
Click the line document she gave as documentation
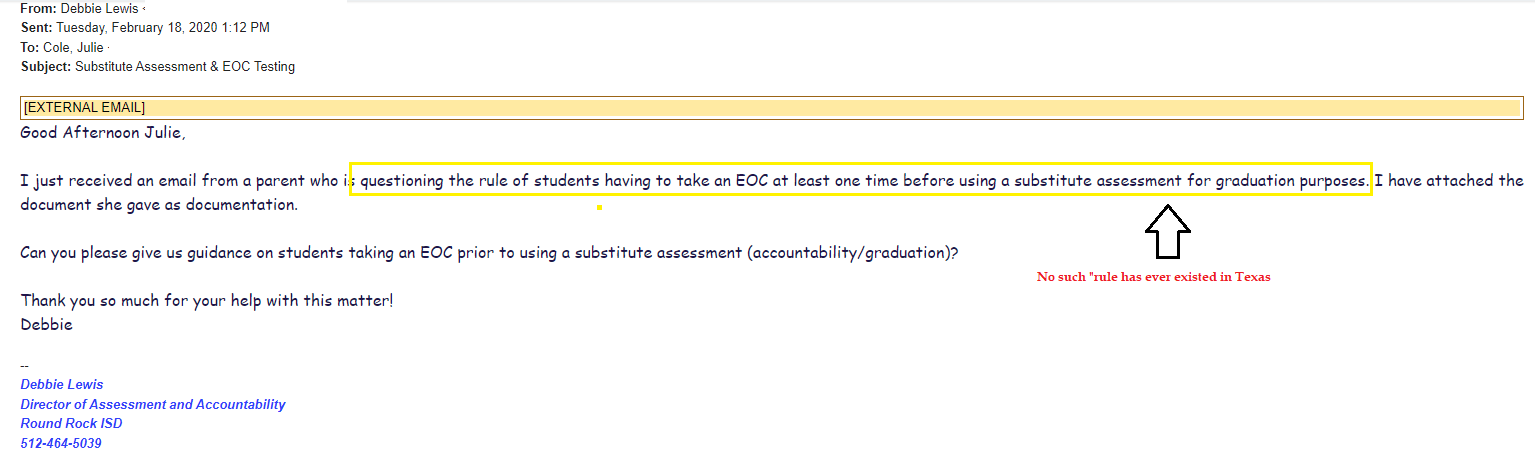click(x=159, y=205)
